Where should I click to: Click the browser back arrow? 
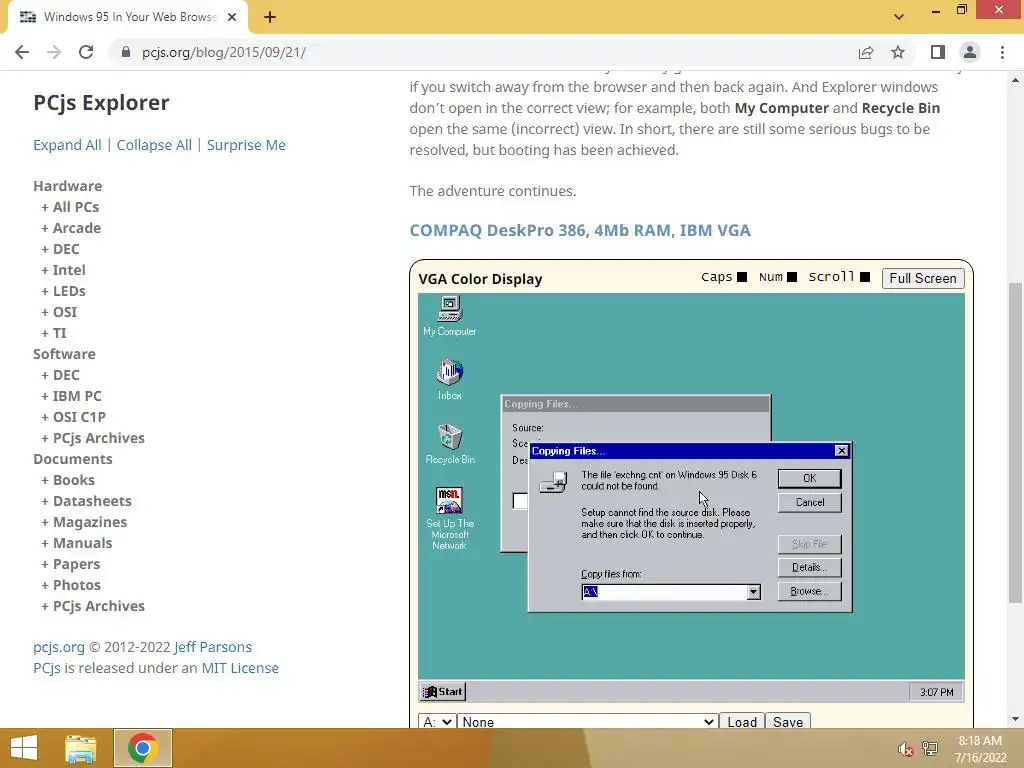point(22,52)
